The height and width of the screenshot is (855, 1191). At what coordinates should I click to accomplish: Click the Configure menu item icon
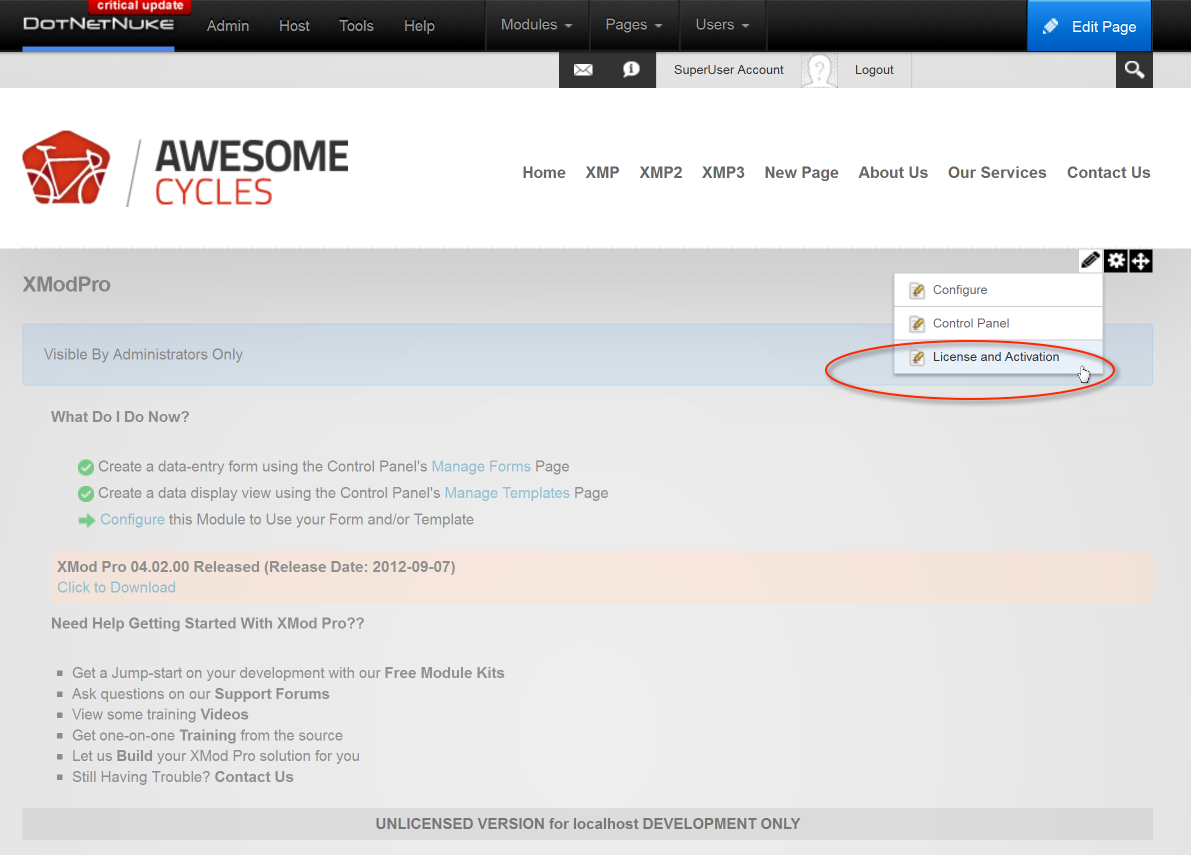[917, 290]
